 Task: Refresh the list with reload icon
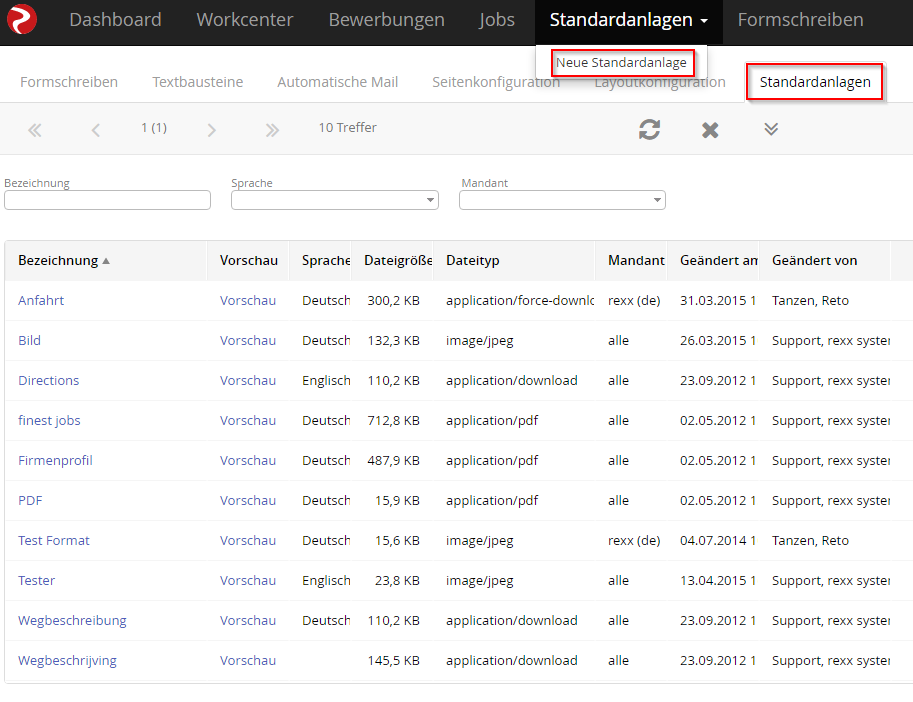pos(649,129)
